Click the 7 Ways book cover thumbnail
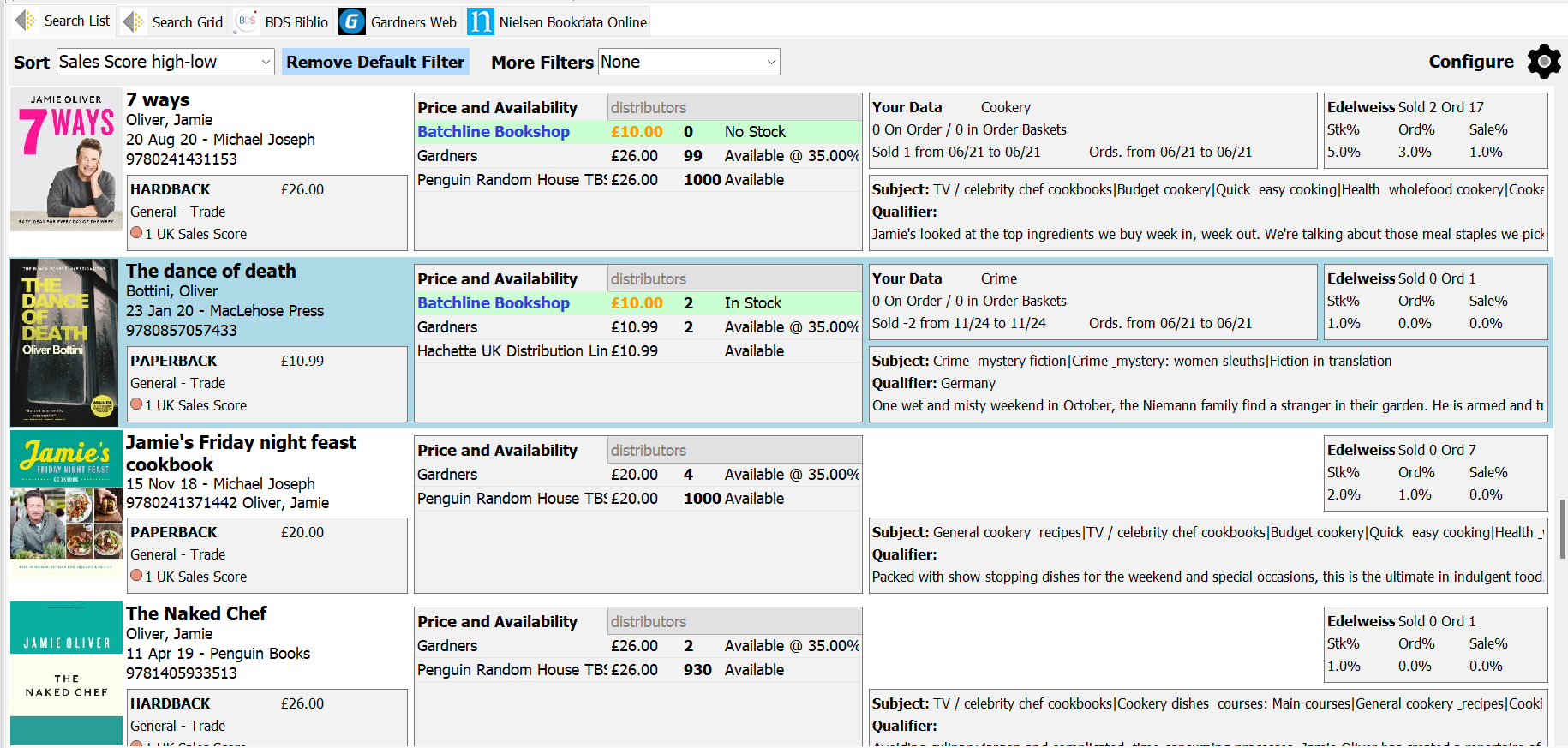 click(x=66, y=159)
